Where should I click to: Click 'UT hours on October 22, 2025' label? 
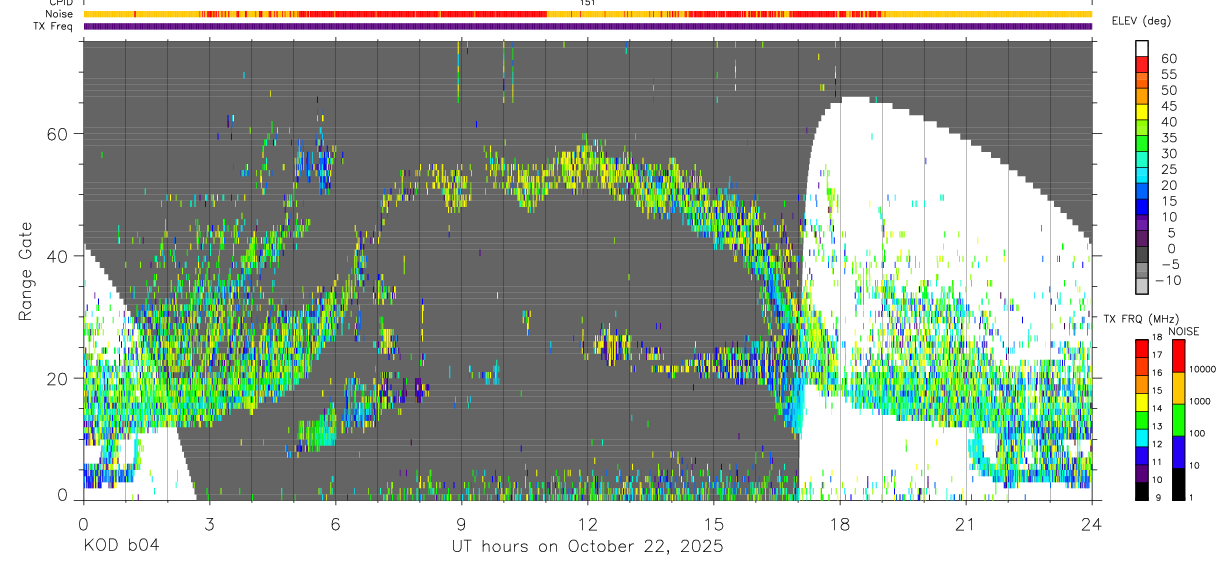[x=586, y=547]
